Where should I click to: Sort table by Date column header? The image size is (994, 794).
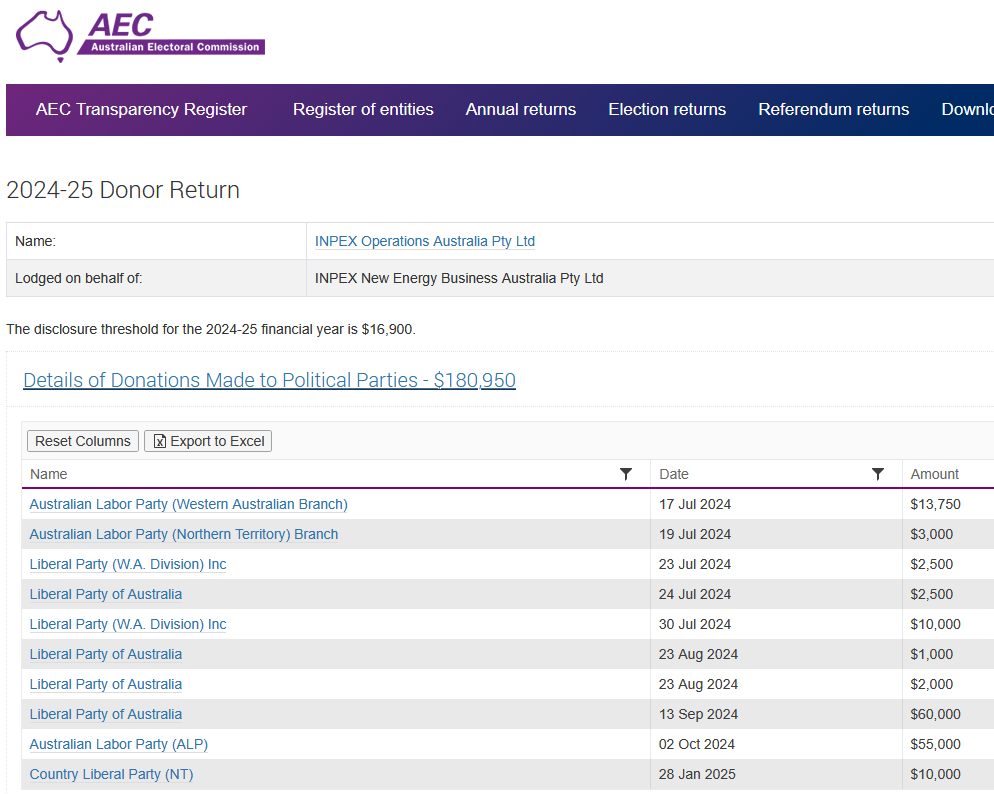click(x=674, y=474)
